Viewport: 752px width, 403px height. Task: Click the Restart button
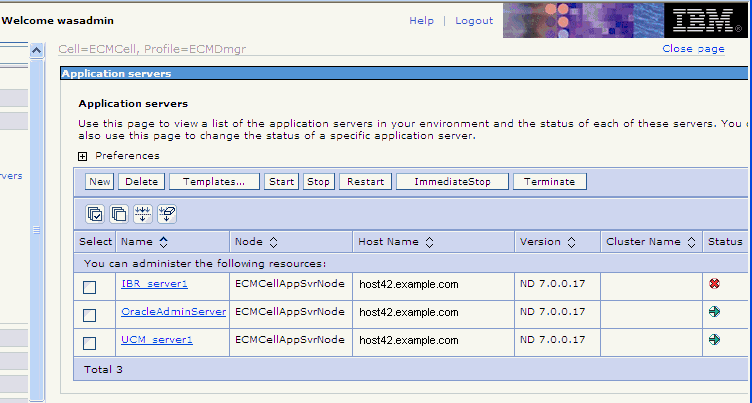pyautogui.click(x=365, y=182)
